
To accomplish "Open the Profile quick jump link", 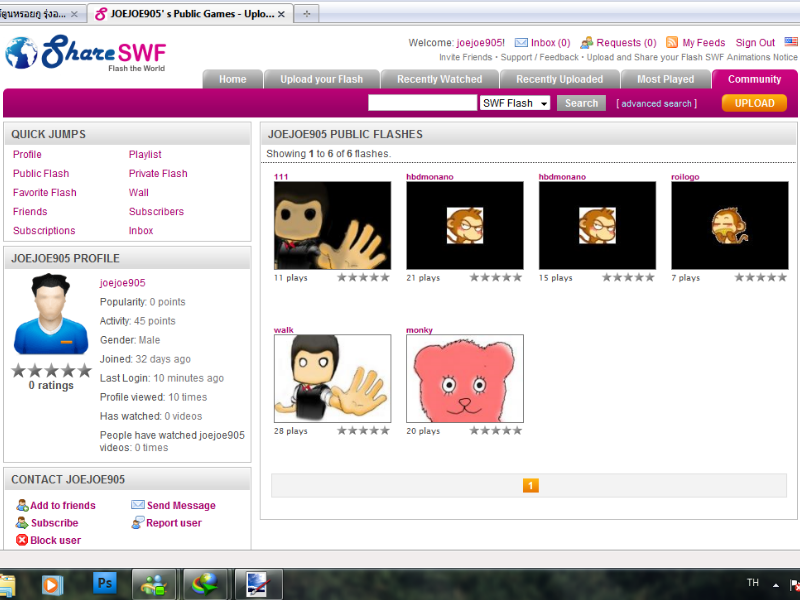I will [x=27, y=154].
